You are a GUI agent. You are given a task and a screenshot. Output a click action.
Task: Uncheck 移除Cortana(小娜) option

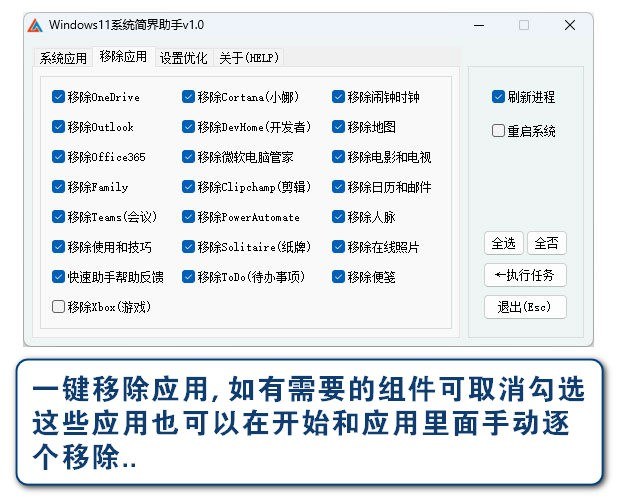(x=189, y=97)
